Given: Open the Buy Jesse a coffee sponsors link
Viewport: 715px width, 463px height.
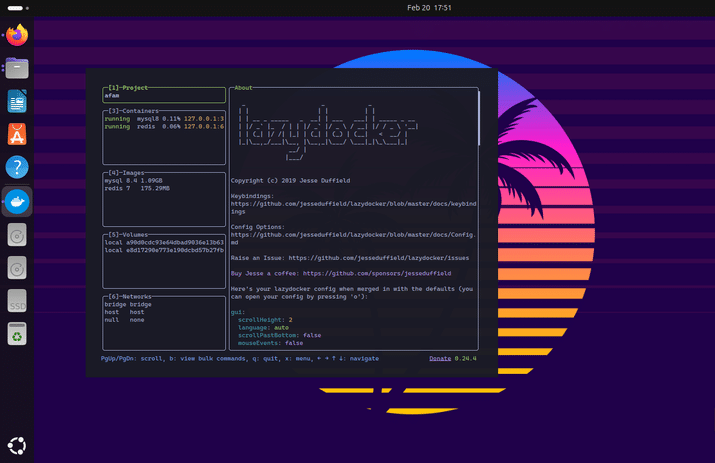Looking at the screenshot, I should [377, 274].
